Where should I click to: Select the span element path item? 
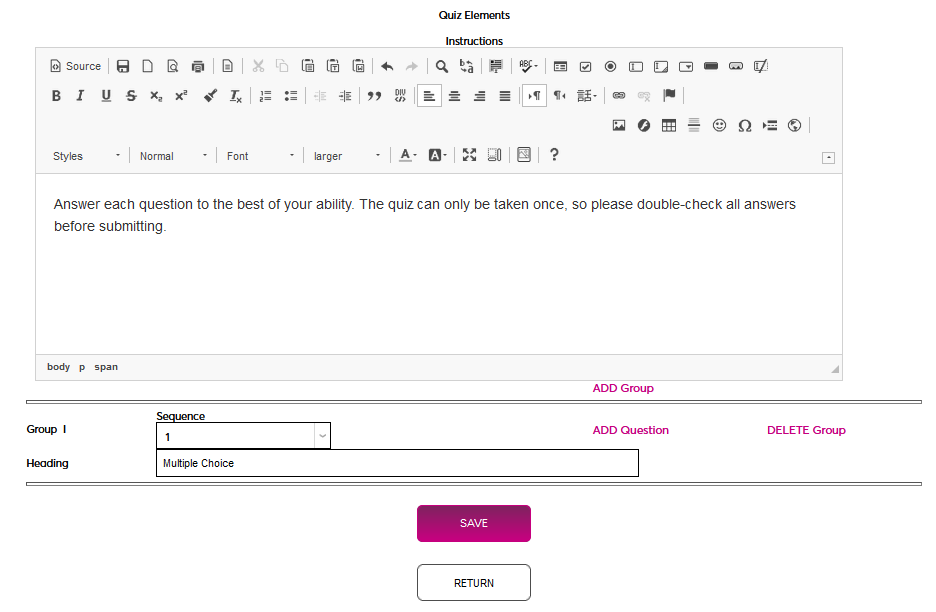(106, 367)
